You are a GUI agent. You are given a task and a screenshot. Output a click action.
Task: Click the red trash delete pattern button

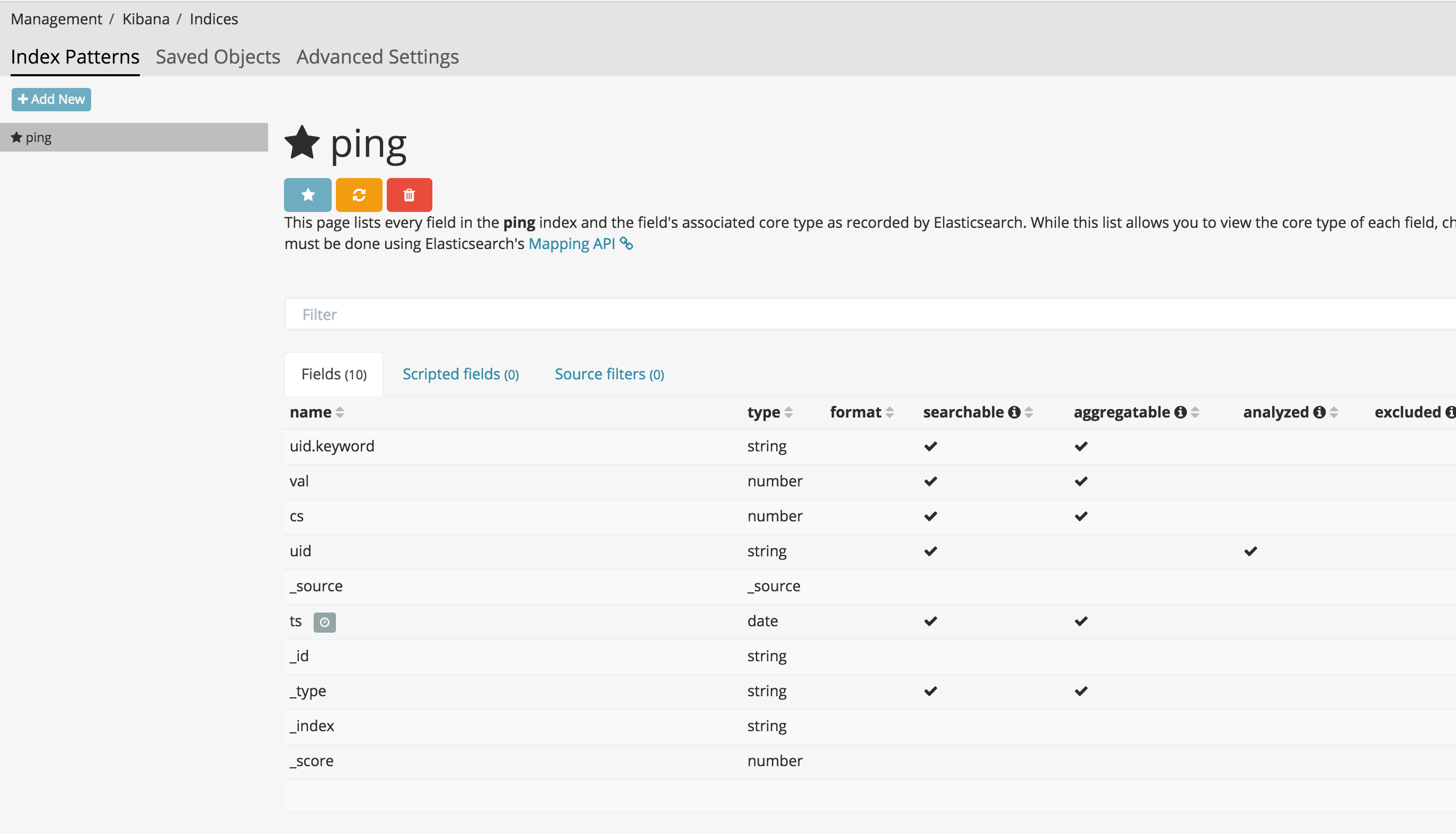(409, 195)
